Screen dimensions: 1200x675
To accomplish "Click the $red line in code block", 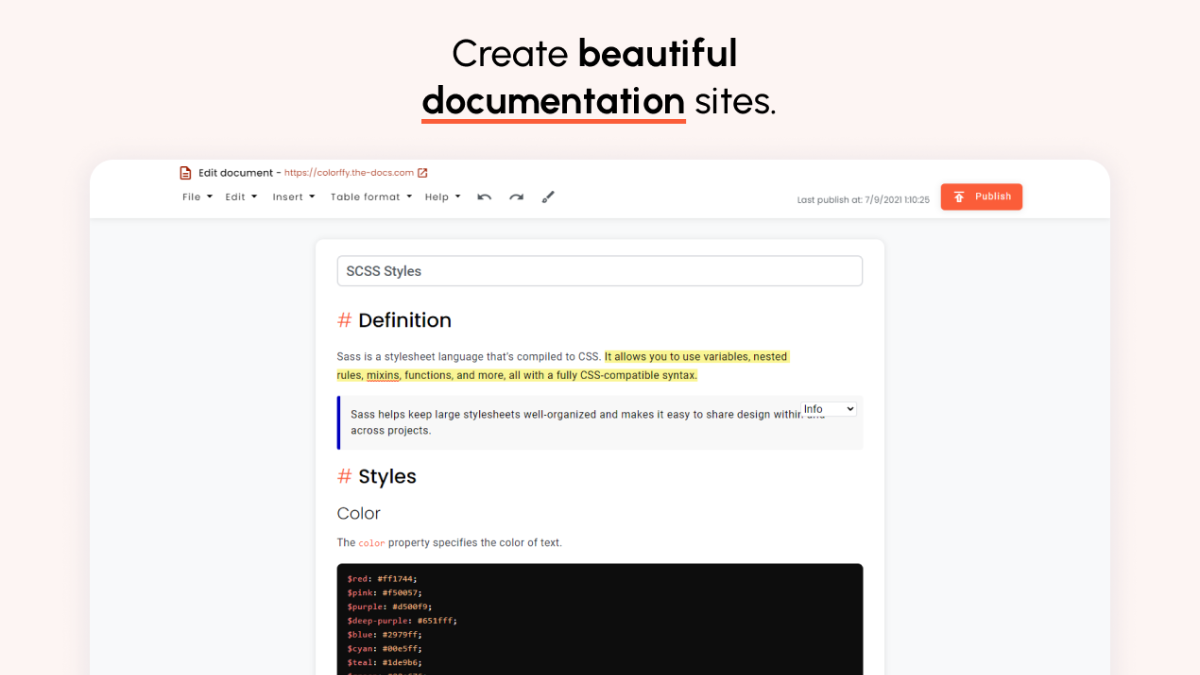I will (382, 579).
